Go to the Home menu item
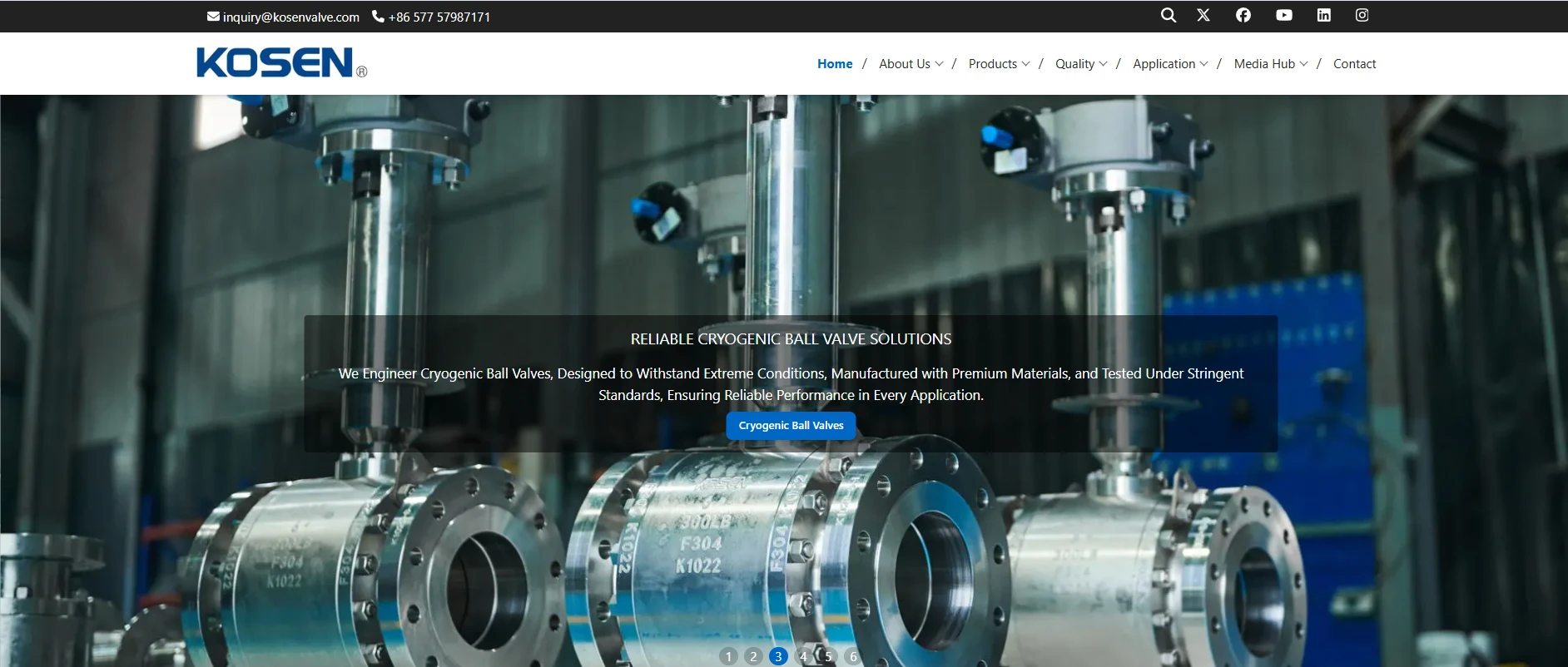This screenshot has height=667, width=1568. click(x=835, y=64)
